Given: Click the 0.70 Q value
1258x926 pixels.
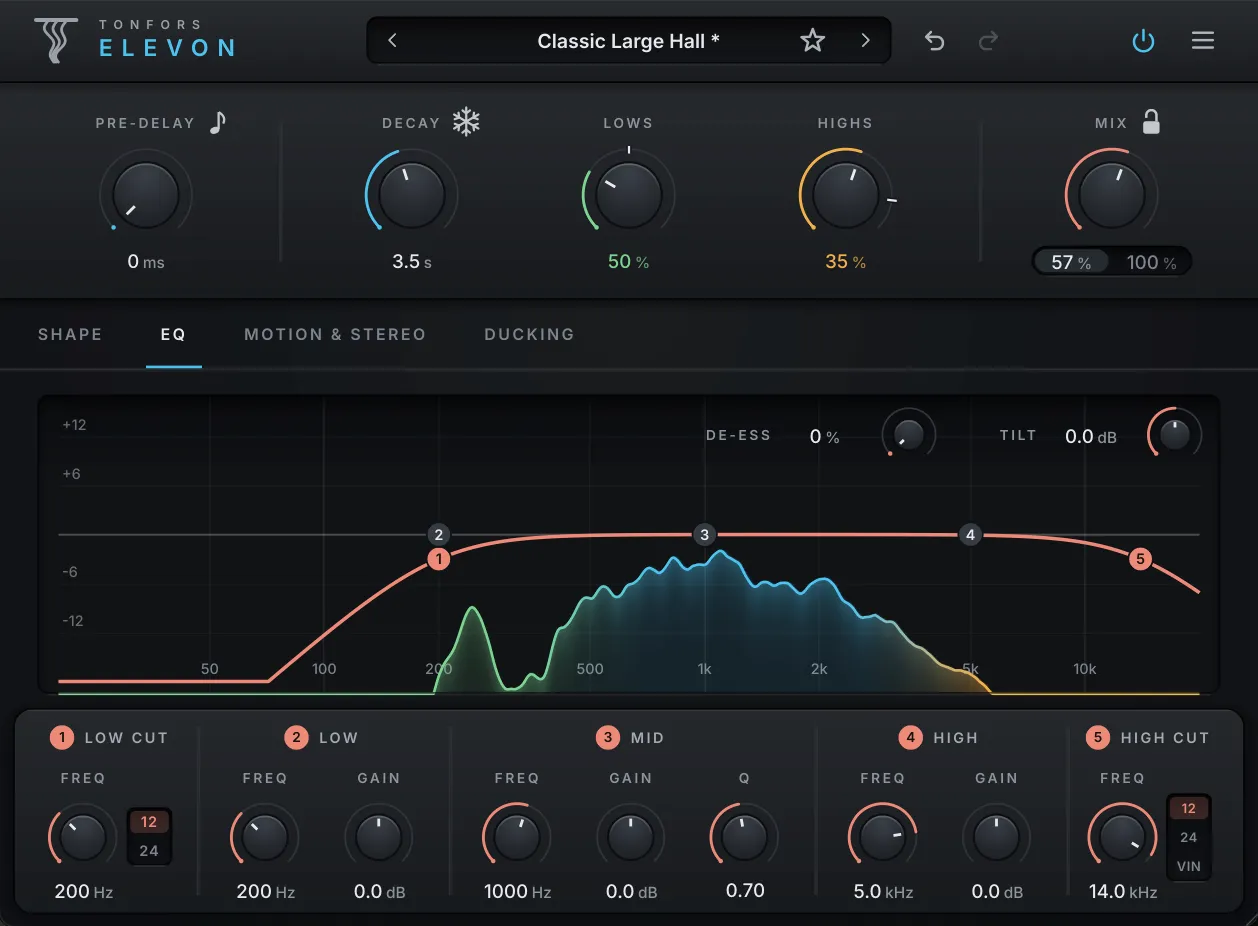Looking at the screenshot, I should tap(745, 891).
